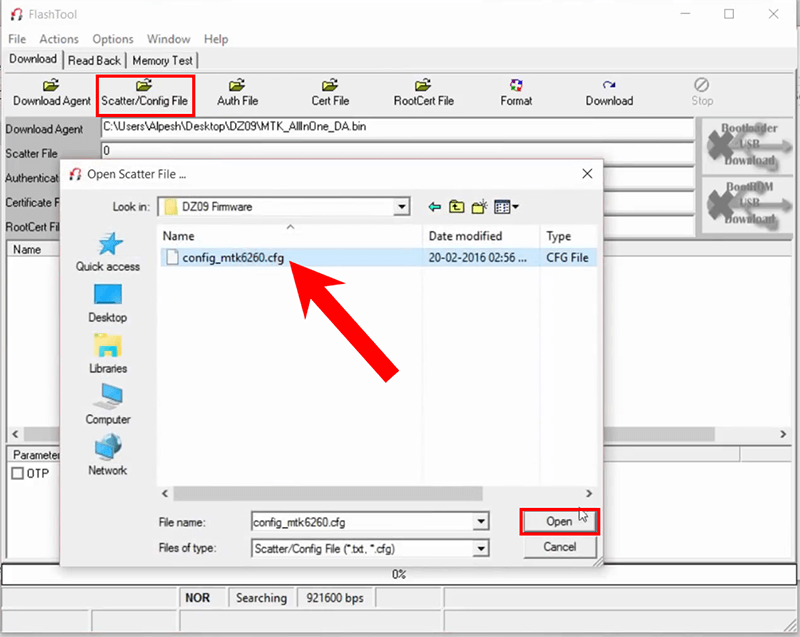Close the Open Scatter File dialog
800x637 pixels.
pos(587,174)
